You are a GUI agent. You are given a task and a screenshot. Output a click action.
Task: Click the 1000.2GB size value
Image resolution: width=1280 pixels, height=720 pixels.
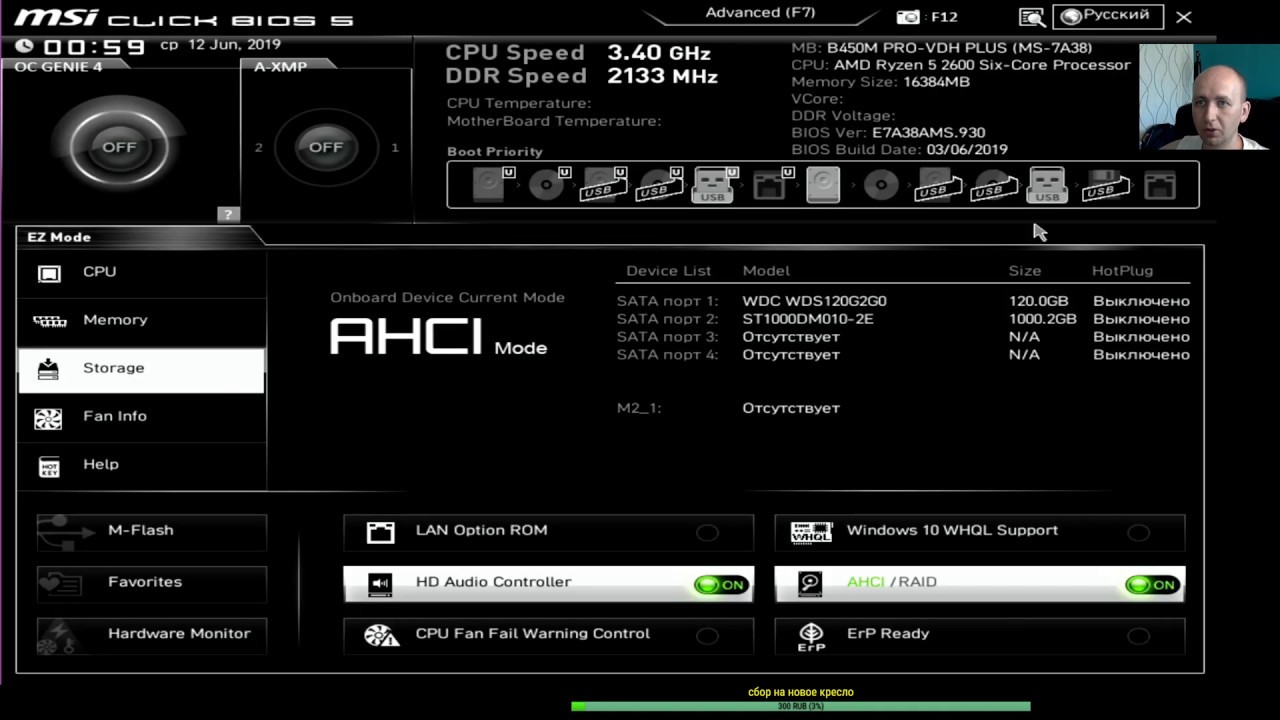(1042, 319)
